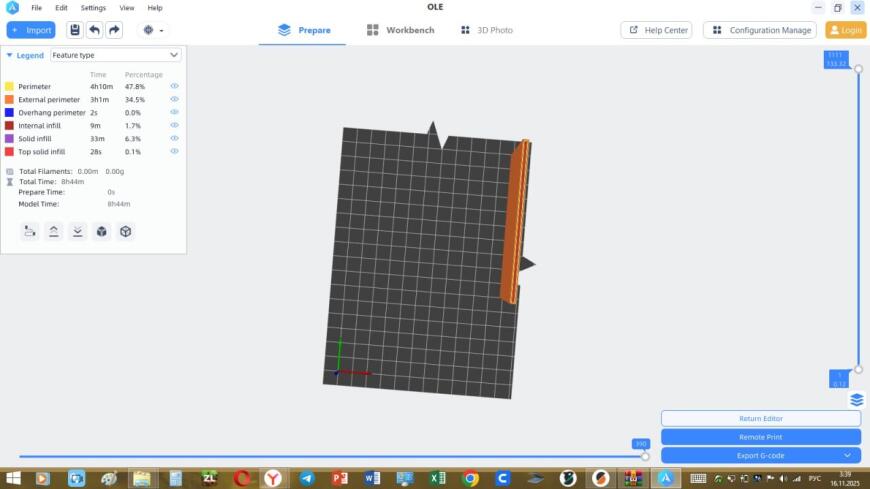Click the app logo in title bar

[12, 8]
